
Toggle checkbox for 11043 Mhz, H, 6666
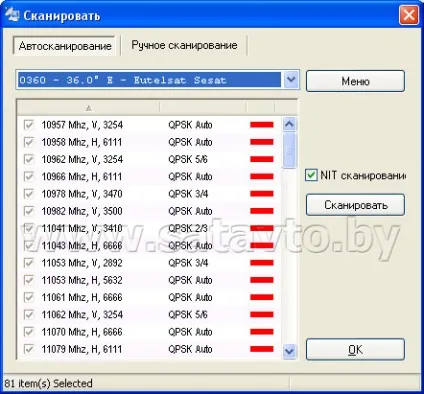click(x=29, y=246)
